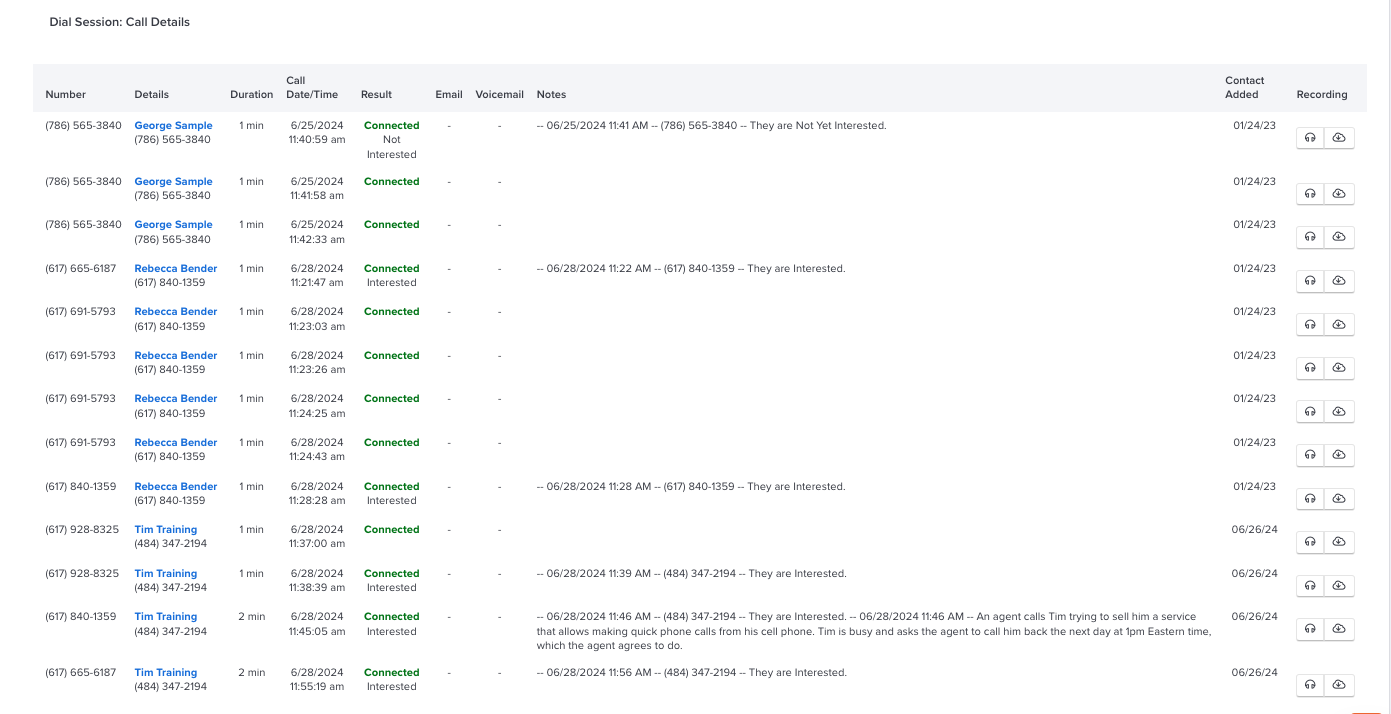Listen to Rebecca Bender's 11:24:43 am recording

tap(1310, 455)
